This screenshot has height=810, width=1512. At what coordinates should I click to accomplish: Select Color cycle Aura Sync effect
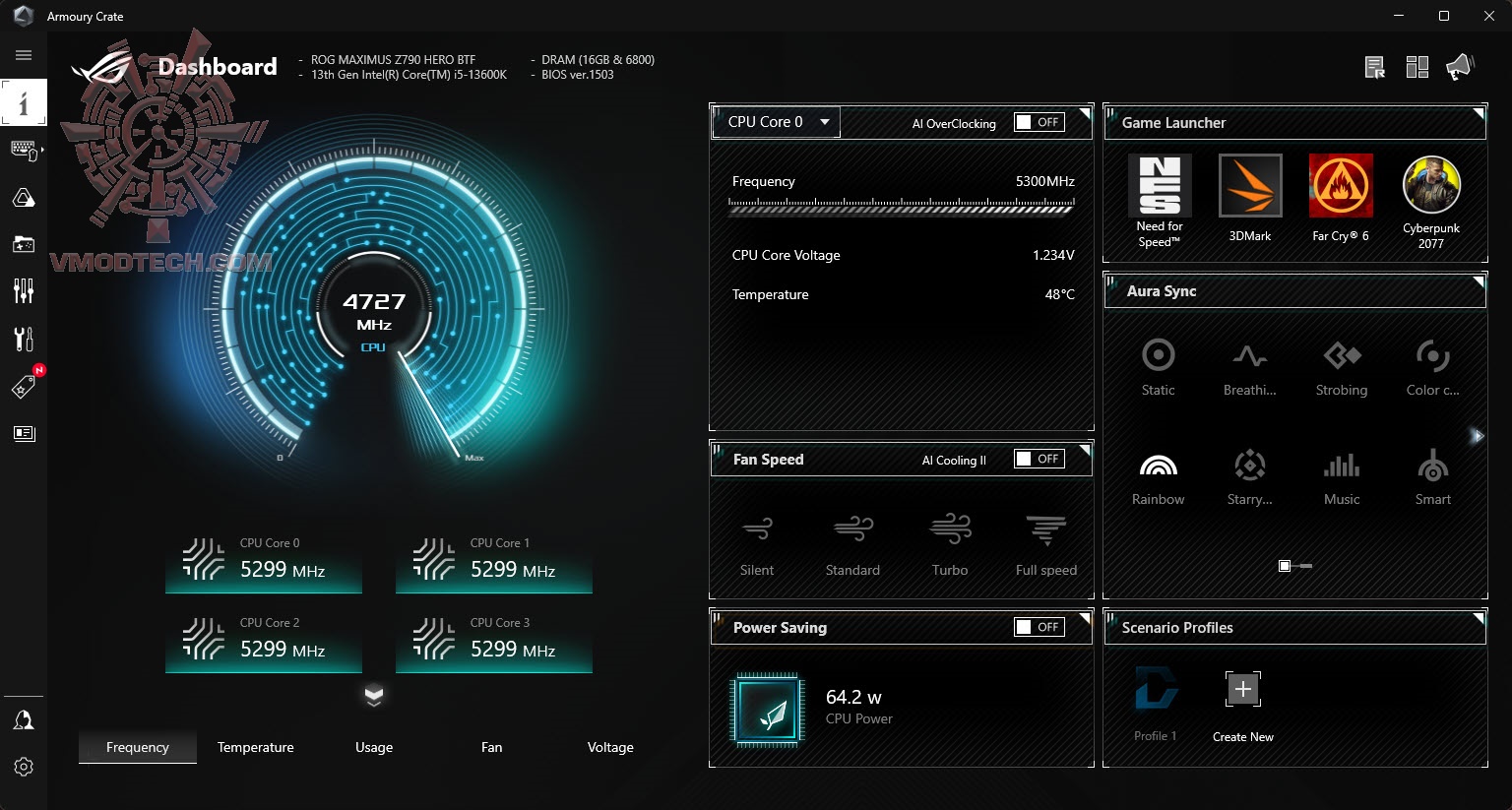pos(1433,368)
